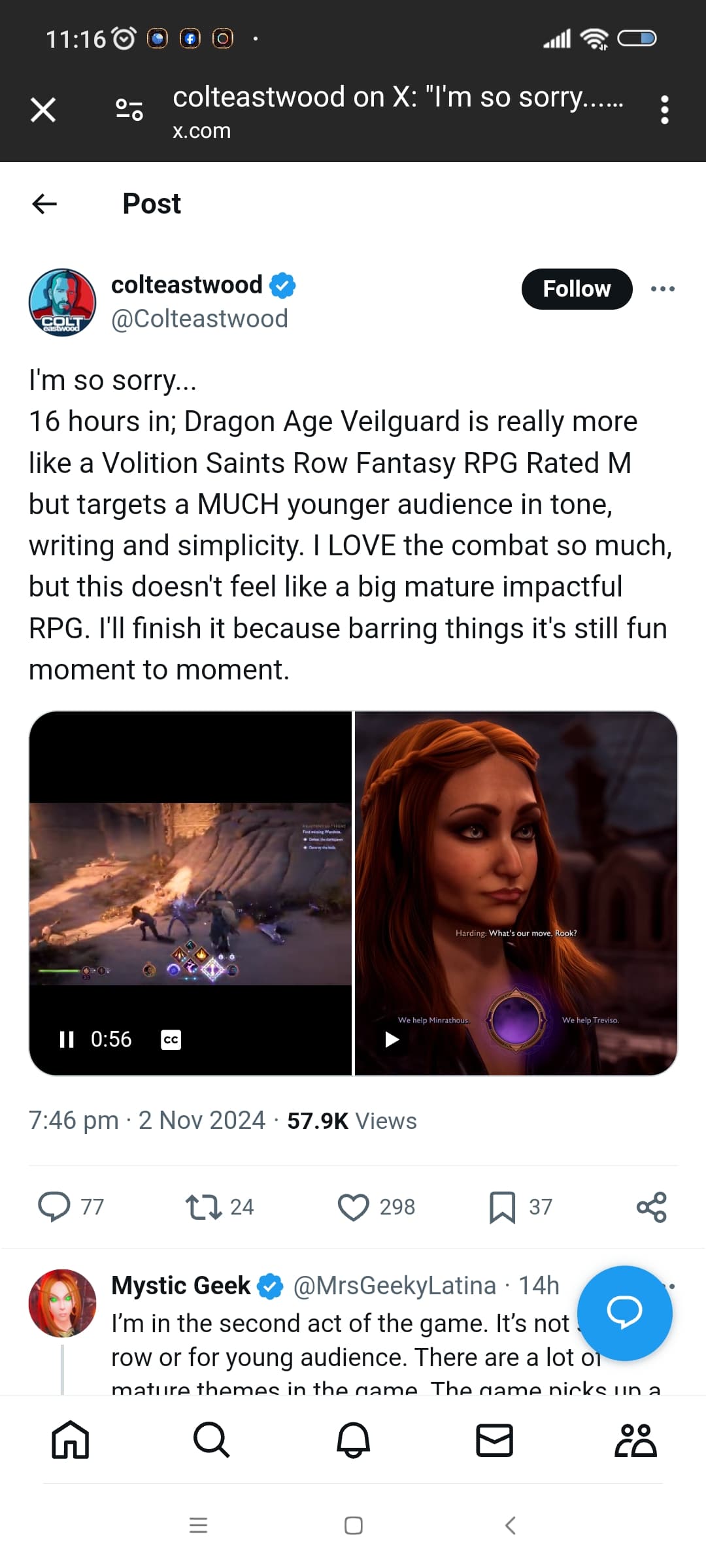Open the site settings icon beside the URL

pyautogui.click(x=129, y=110)
